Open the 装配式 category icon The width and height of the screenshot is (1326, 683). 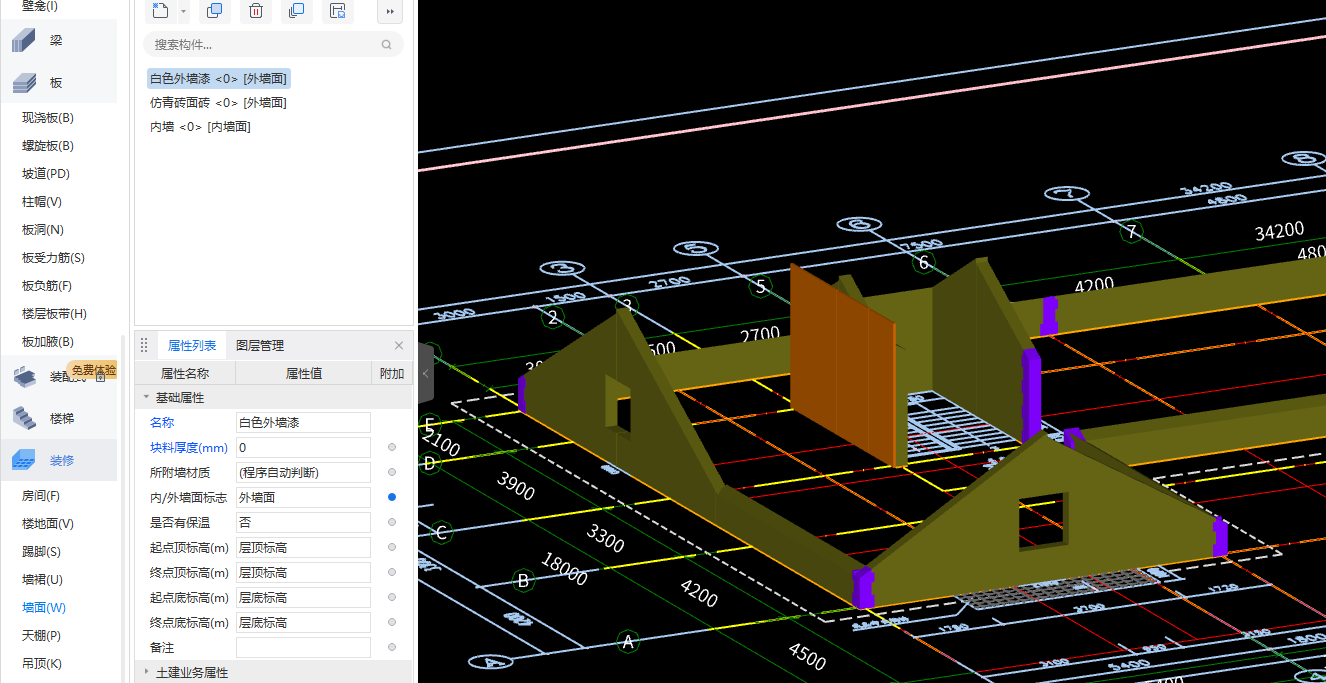point(24,376)
